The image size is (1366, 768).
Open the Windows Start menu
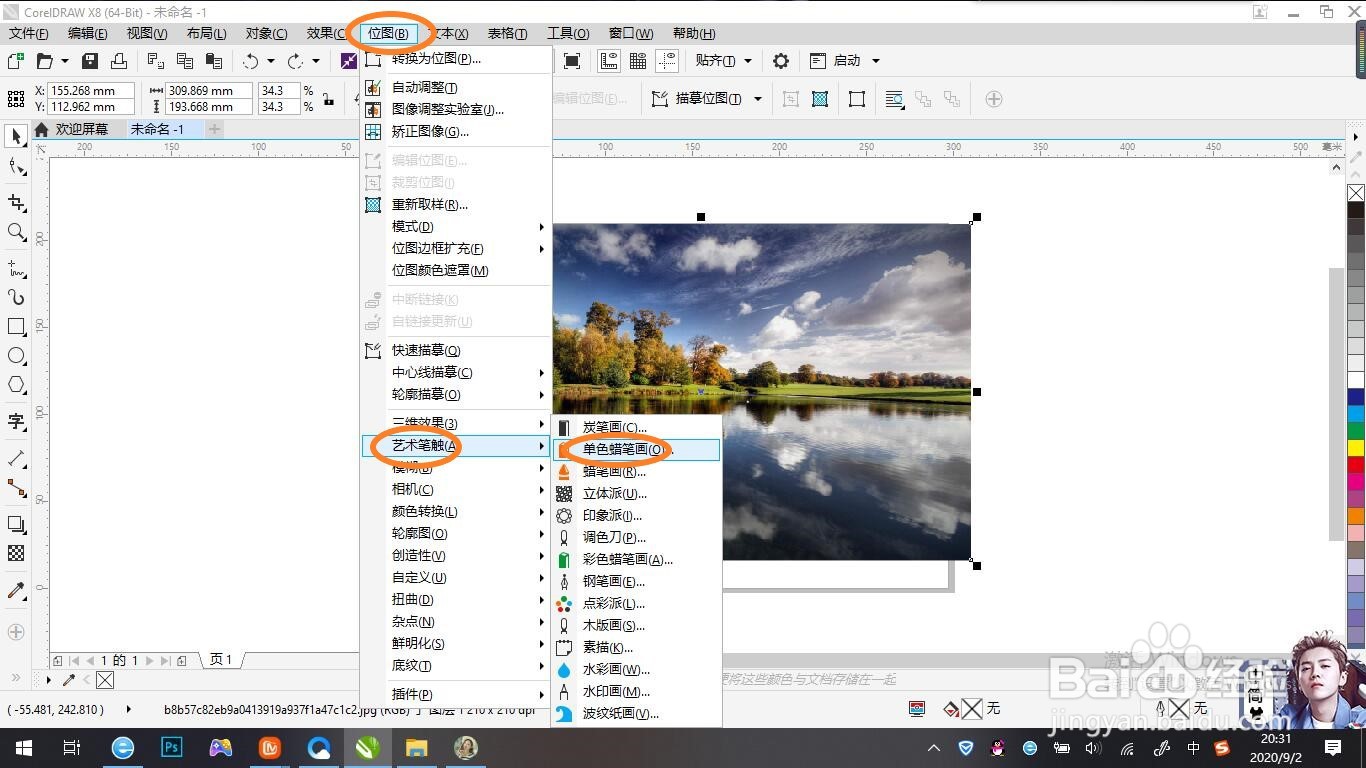24,748
